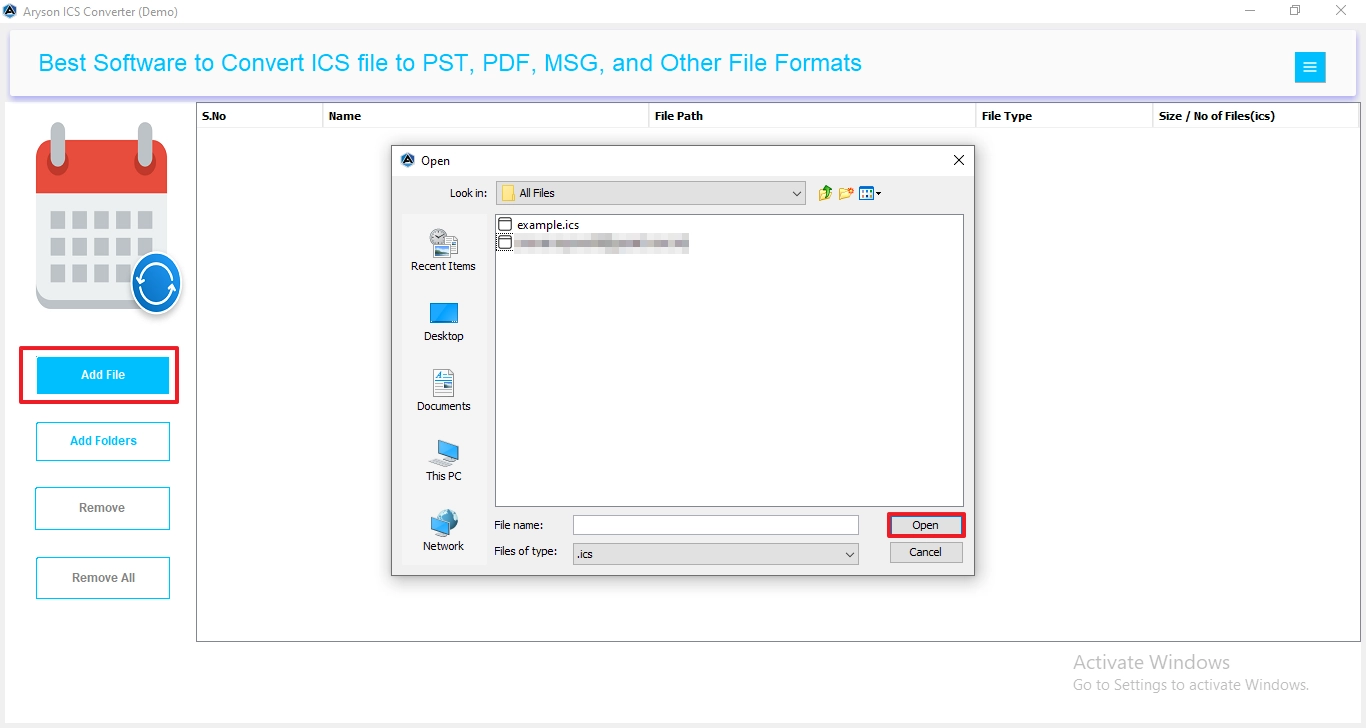Click the File Type column header
1366x728 pixels.
pyautogui.click(x=1064, y=116)
